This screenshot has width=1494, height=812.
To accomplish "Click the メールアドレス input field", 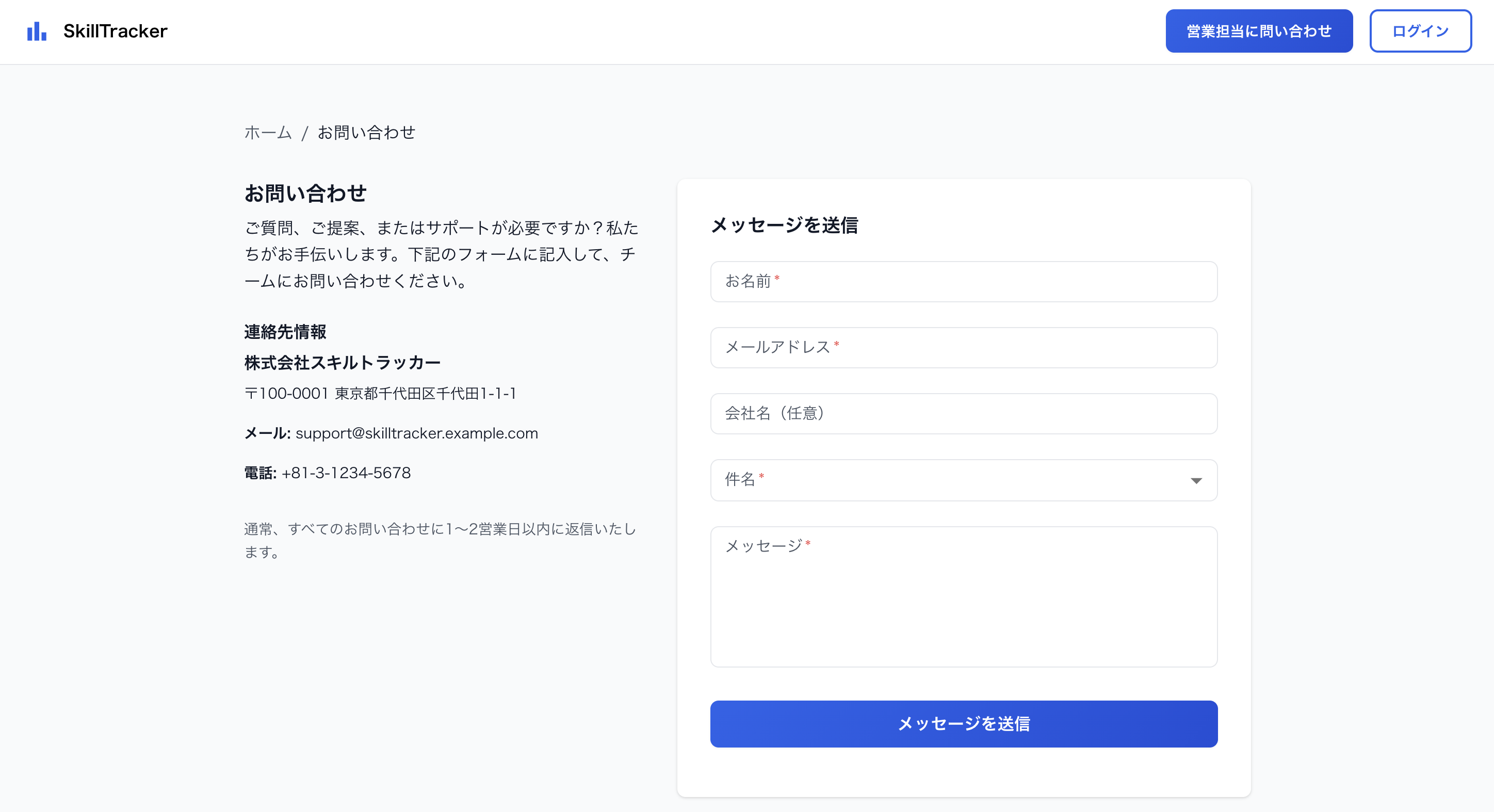I will (x=963, y=348).
